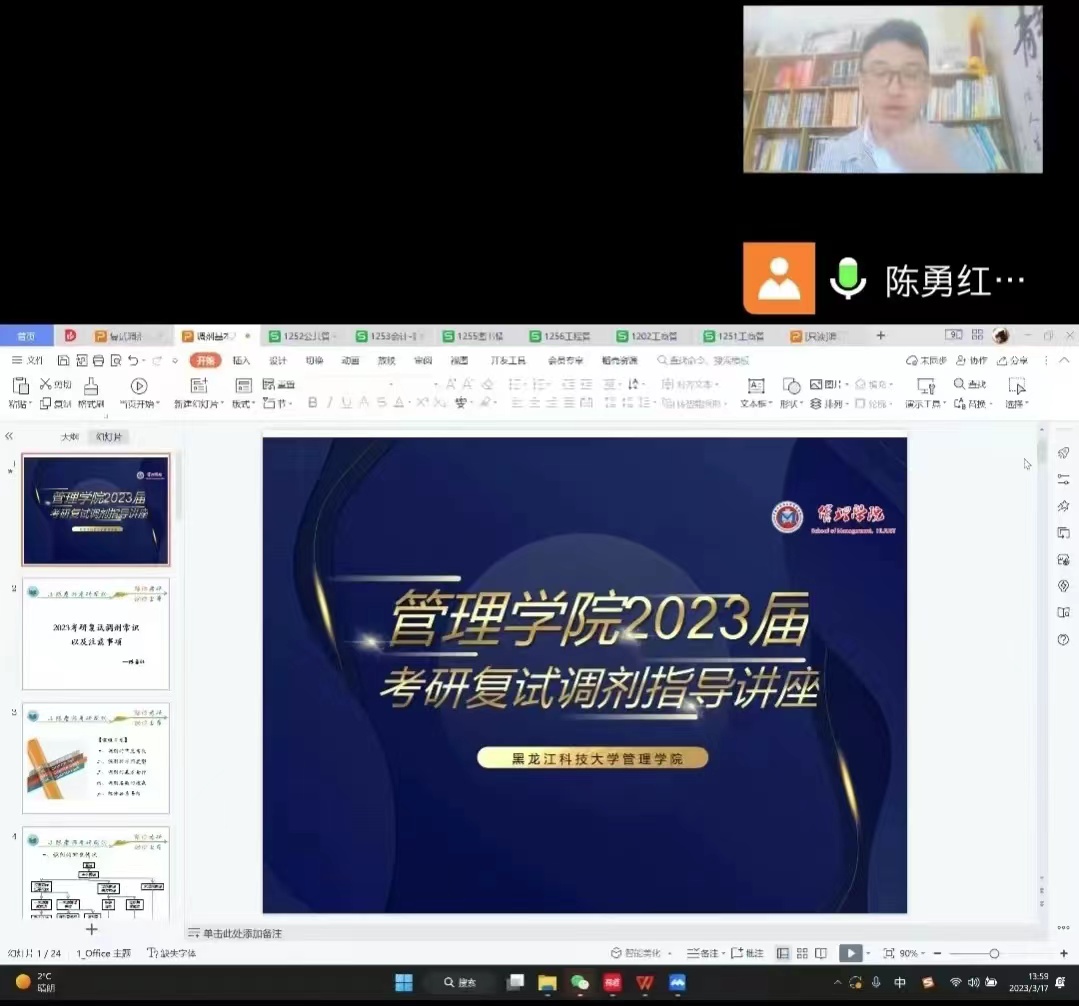Collapse the ribbon using the chevron

(x=1064, y=360)
